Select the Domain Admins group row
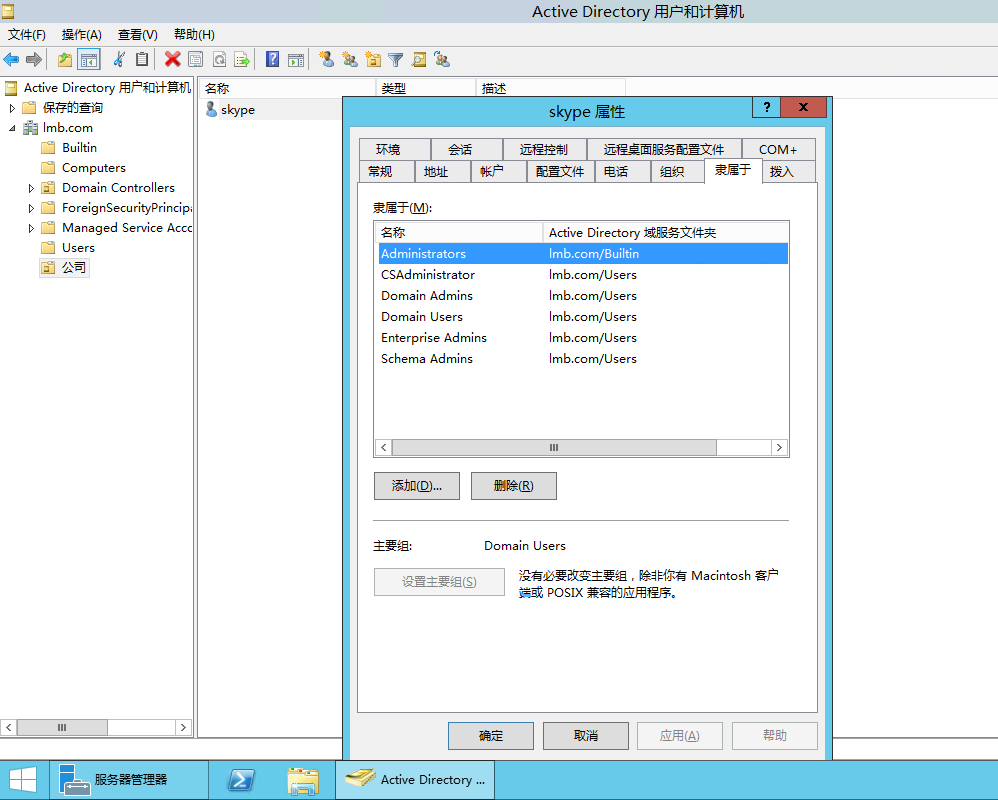998x800 pixels. click(583, 295)
